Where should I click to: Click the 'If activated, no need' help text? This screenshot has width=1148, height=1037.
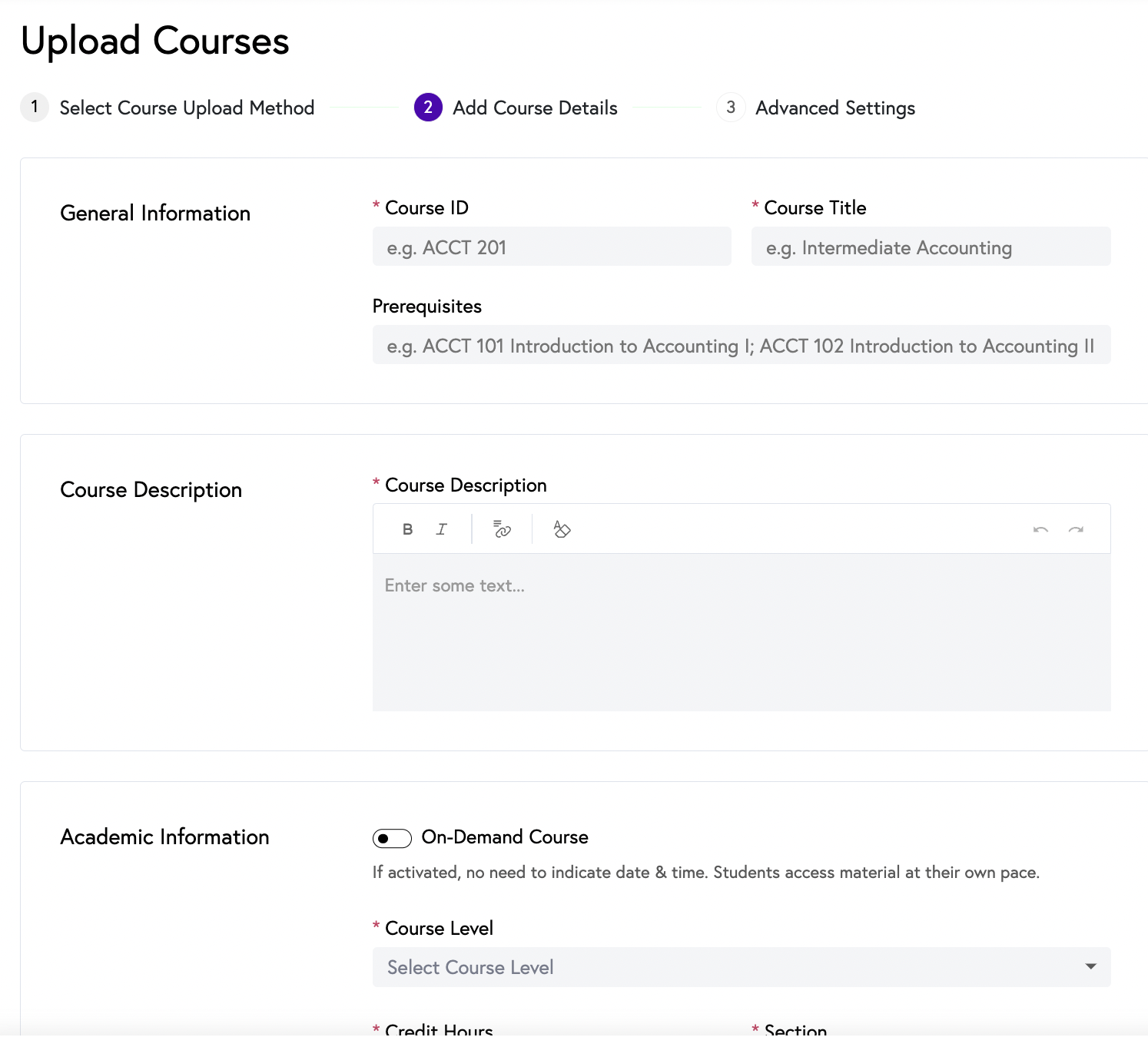[x=705, y=873]
